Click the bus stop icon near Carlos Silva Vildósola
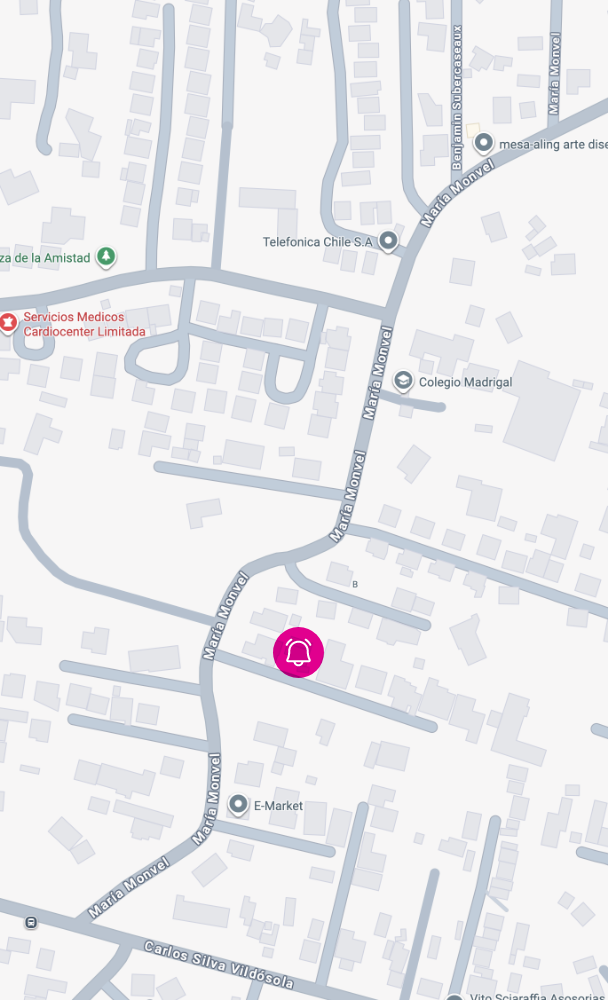Viewport: 608px width, 1000px height. pyautogui.click(x=31, y=922)
